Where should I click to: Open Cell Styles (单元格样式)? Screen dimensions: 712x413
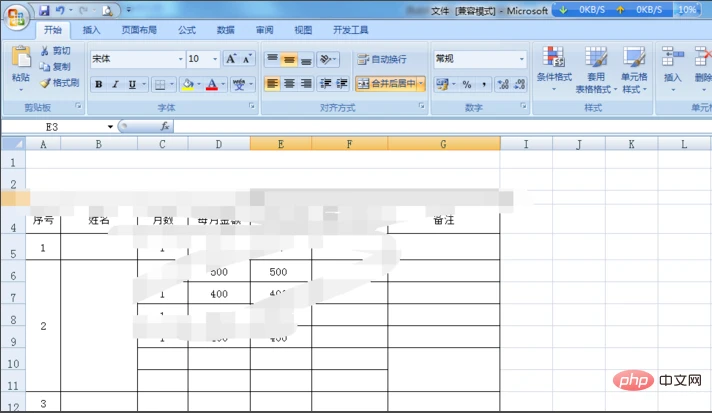point(634,69)
